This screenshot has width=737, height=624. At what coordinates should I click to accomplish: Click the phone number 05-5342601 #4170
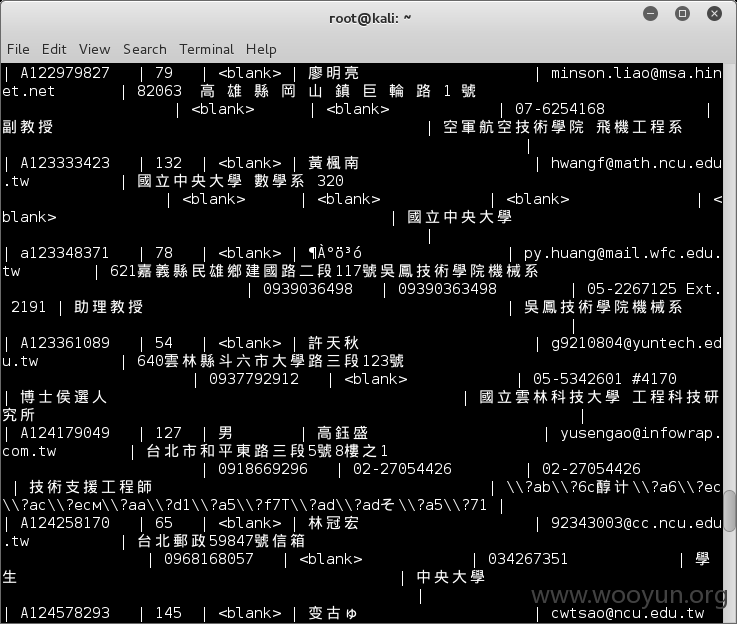(x=605, y=379)
